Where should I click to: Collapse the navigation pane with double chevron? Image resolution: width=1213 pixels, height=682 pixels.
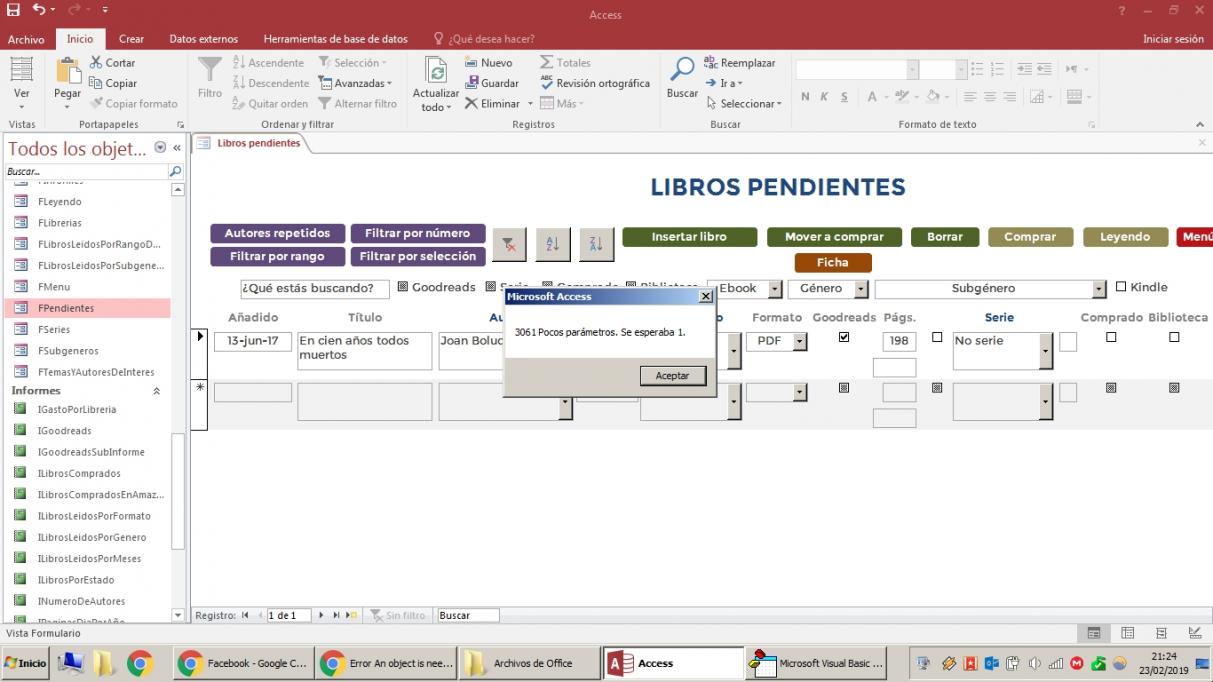[x=177, y=148]
